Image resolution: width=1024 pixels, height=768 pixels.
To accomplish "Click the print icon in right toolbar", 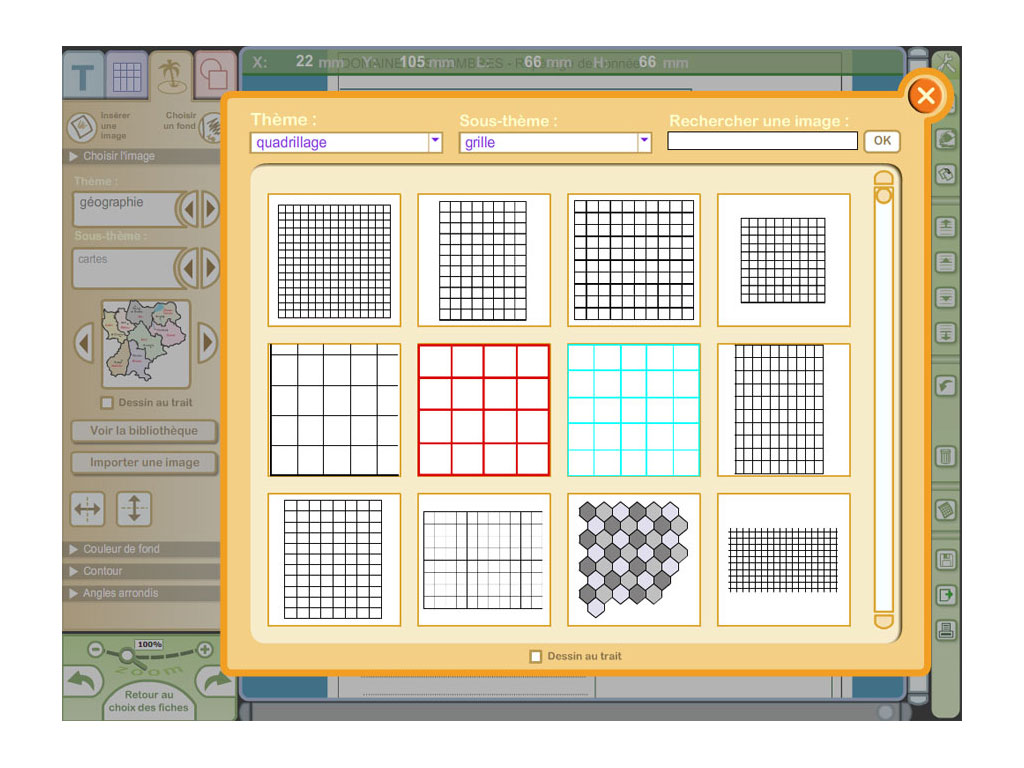I will (945, 630).
